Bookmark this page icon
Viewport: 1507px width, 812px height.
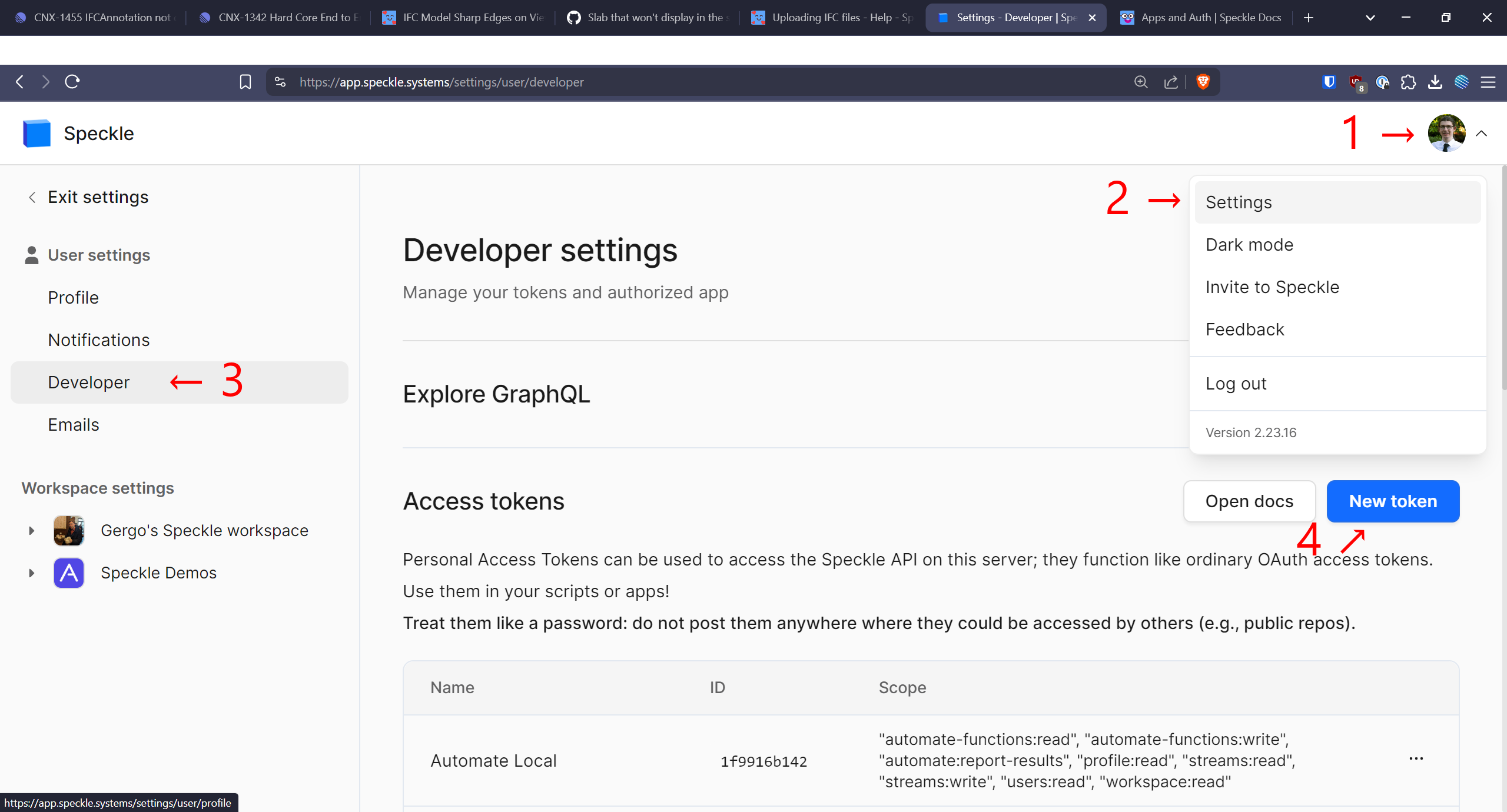tap(245, 82)
